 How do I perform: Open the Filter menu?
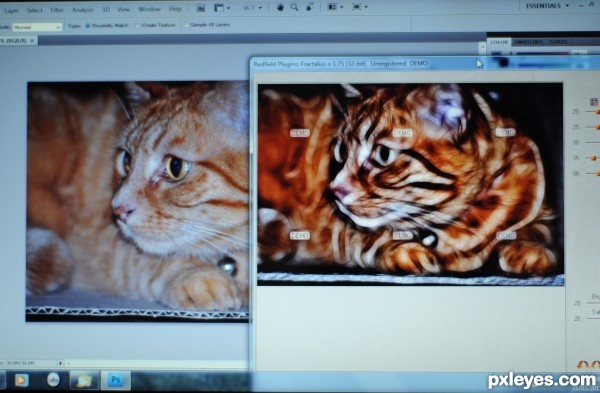point(57,10)
